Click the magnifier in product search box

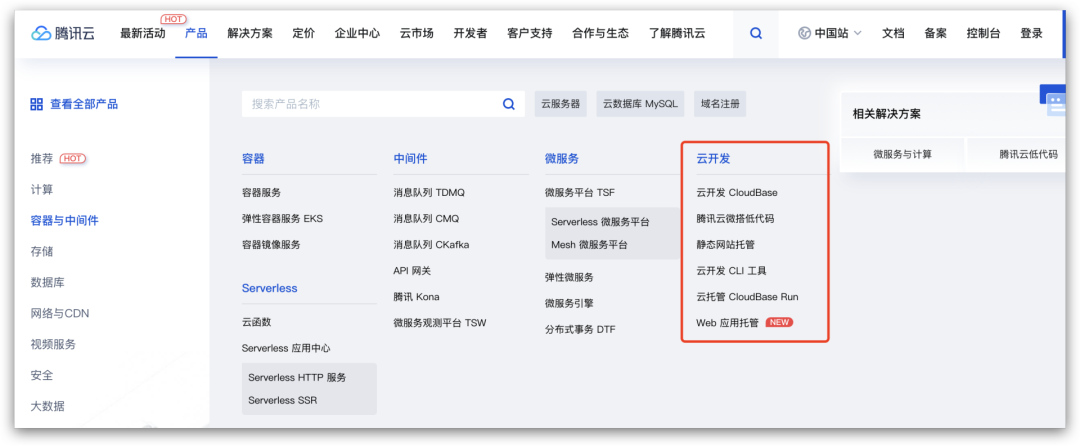click(508, 104)
